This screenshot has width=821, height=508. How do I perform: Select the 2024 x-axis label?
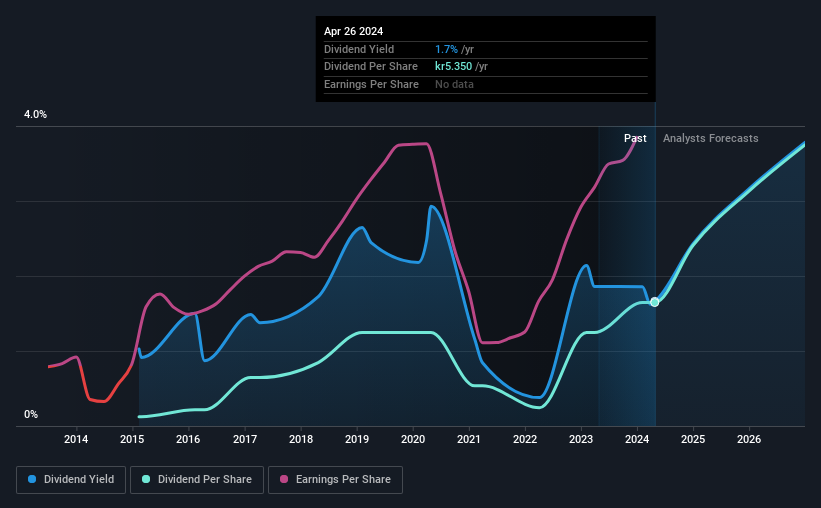pos(637,439)
